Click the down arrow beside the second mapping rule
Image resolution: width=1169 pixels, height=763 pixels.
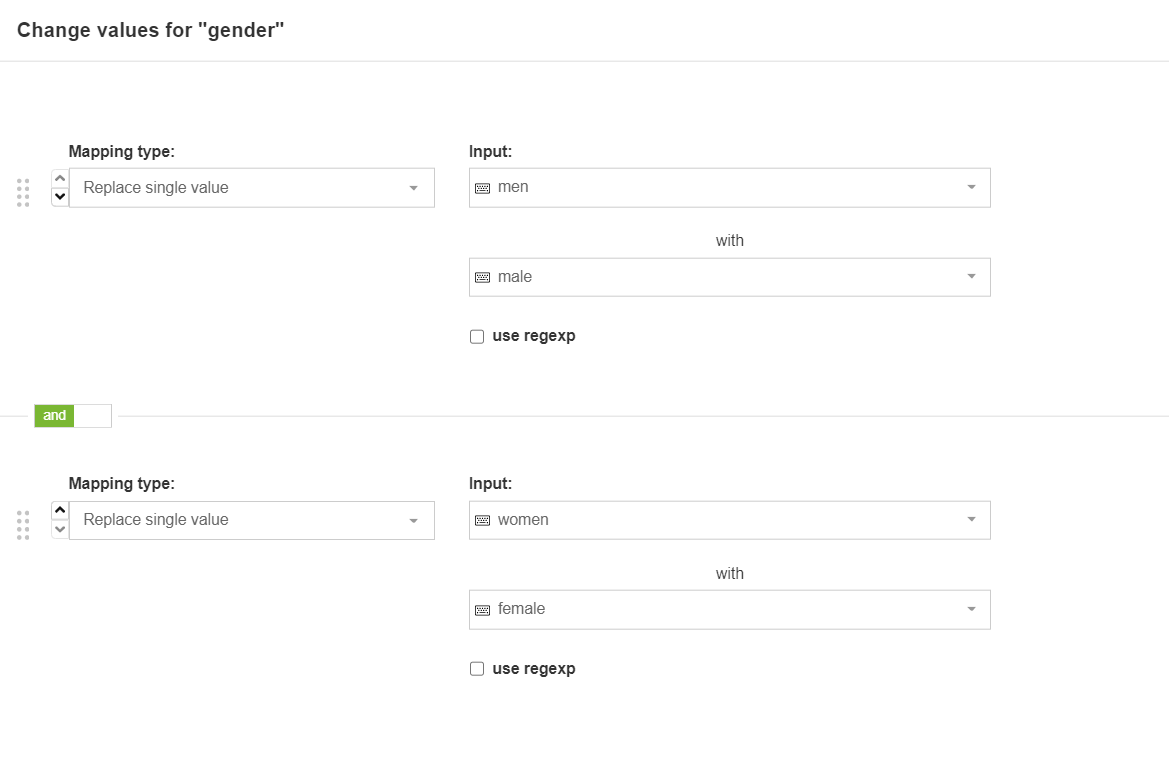coord(59,530)
